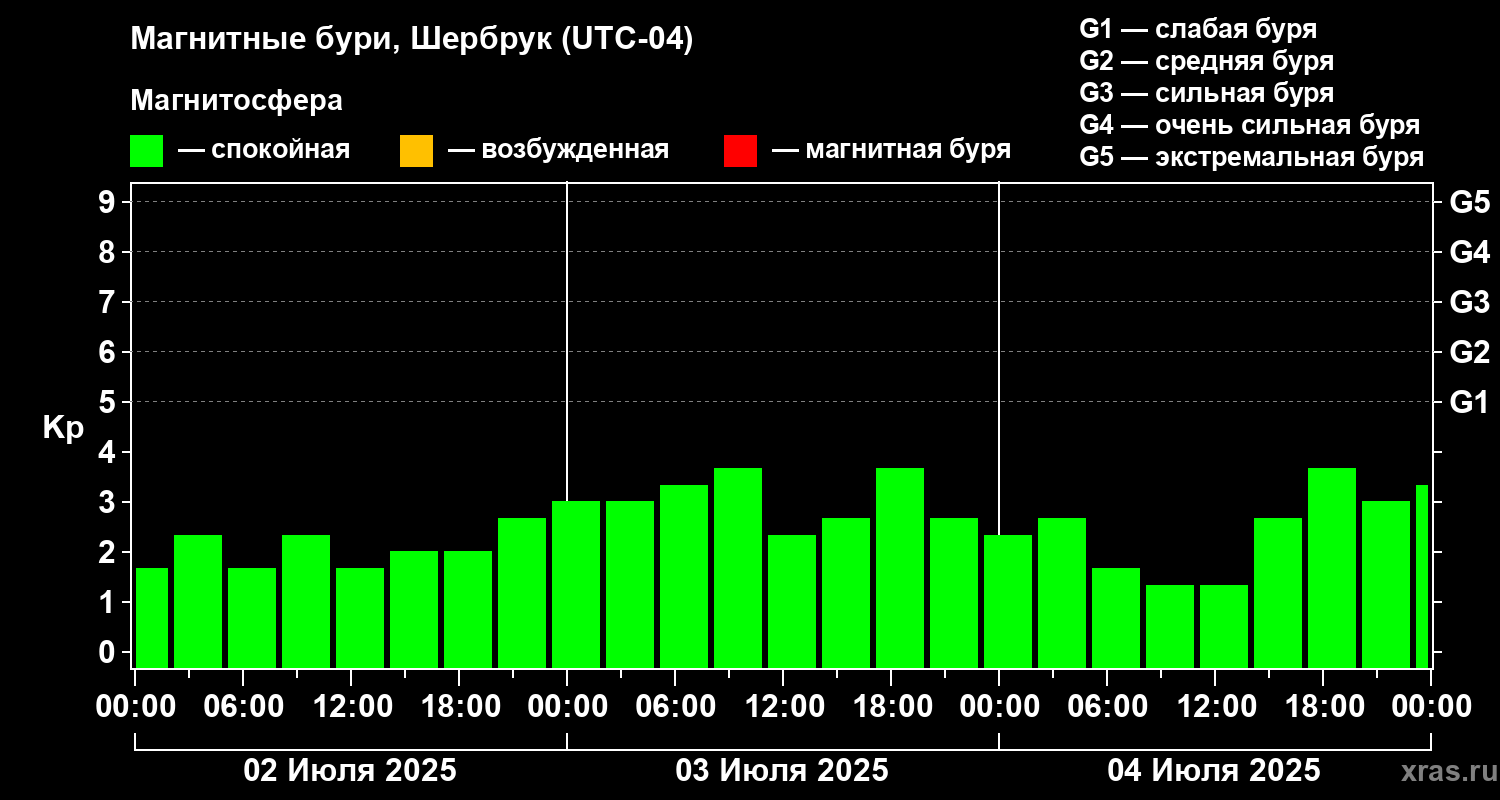The image size is (1500, 800).
Task: Click the Kp axis value '3'
Action: click(x=109, y=502)
